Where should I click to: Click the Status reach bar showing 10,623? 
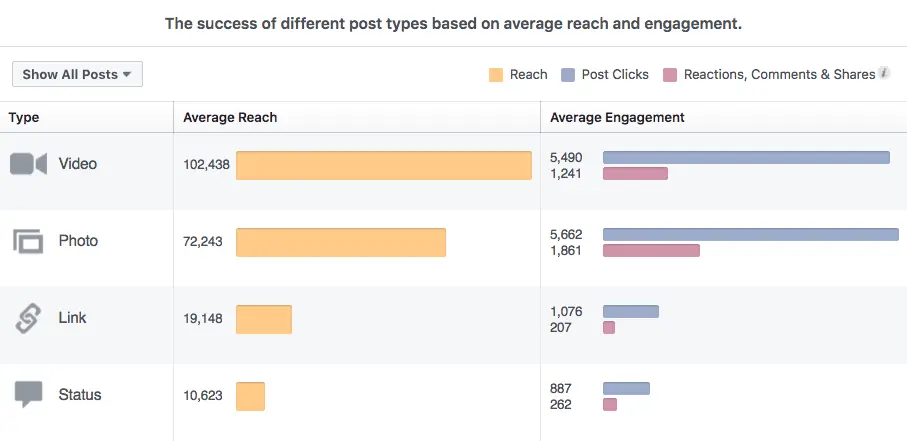point(250,396)
